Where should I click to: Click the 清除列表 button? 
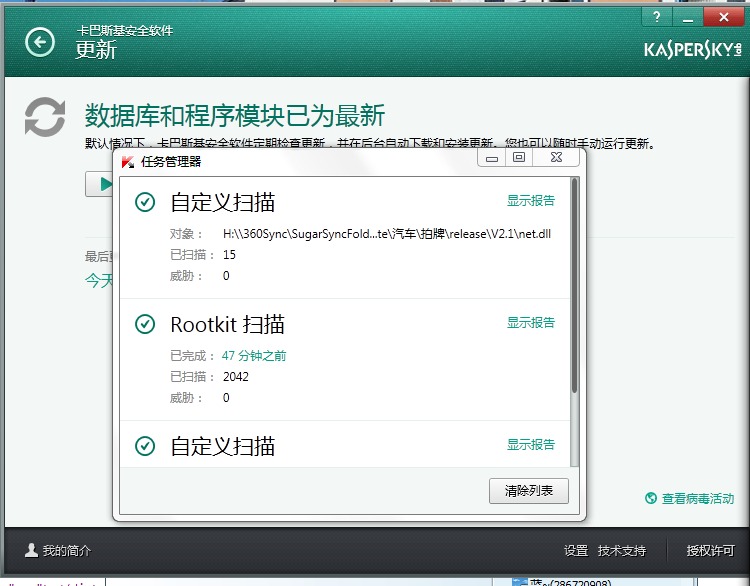tap(529, 490)
